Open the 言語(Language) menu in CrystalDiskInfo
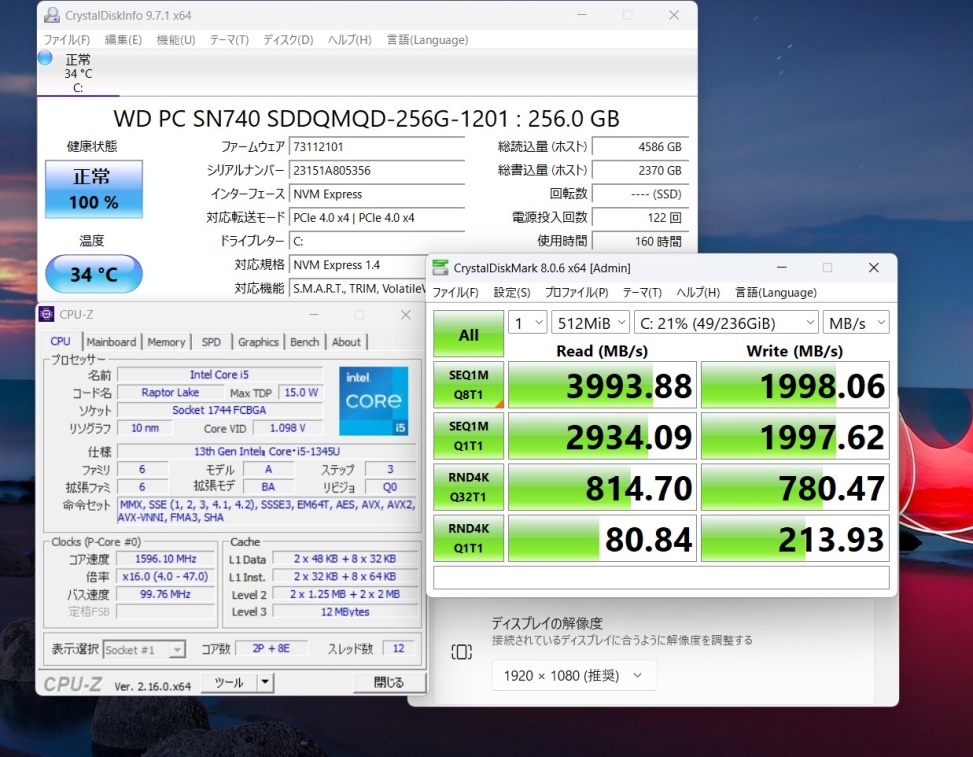The image size is (973, 757). pos(427,40)
